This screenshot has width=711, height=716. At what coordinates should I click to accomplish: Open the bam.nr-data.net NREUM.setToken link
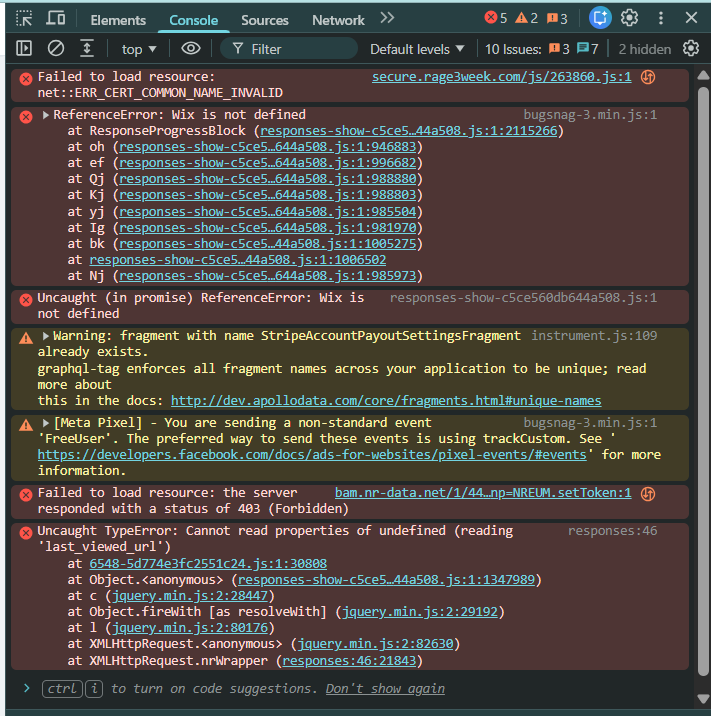483,493
